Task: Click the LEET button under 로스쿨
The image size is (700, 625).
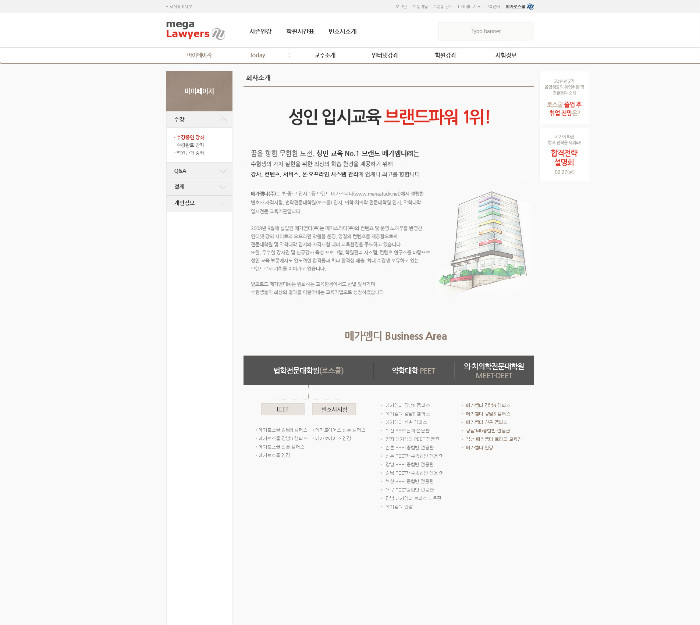Action: [x=283, y=409]
